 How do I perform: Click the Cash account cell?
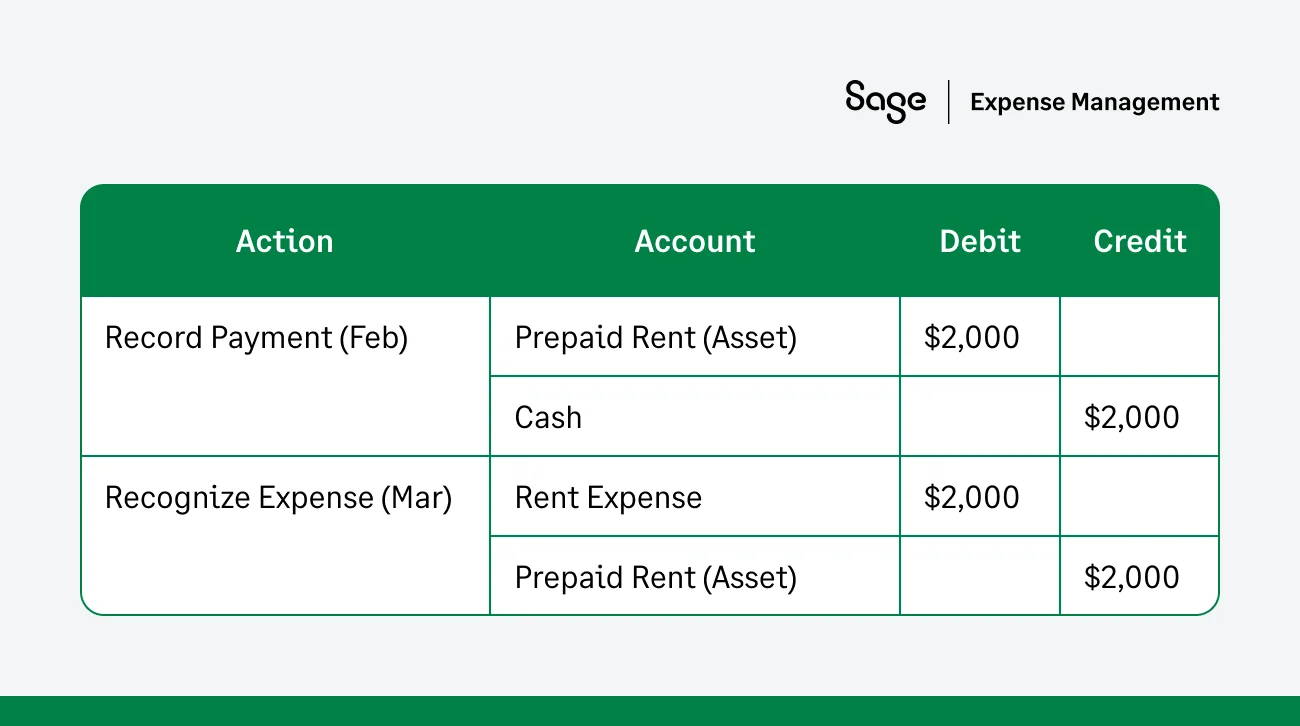click(548, 417)
